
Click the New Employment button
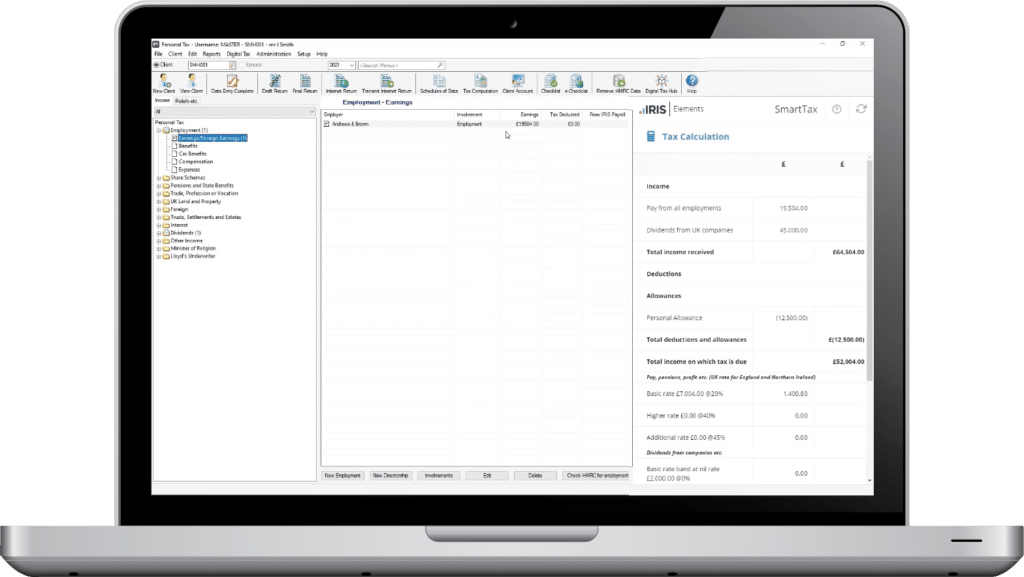tap(342, 475)
